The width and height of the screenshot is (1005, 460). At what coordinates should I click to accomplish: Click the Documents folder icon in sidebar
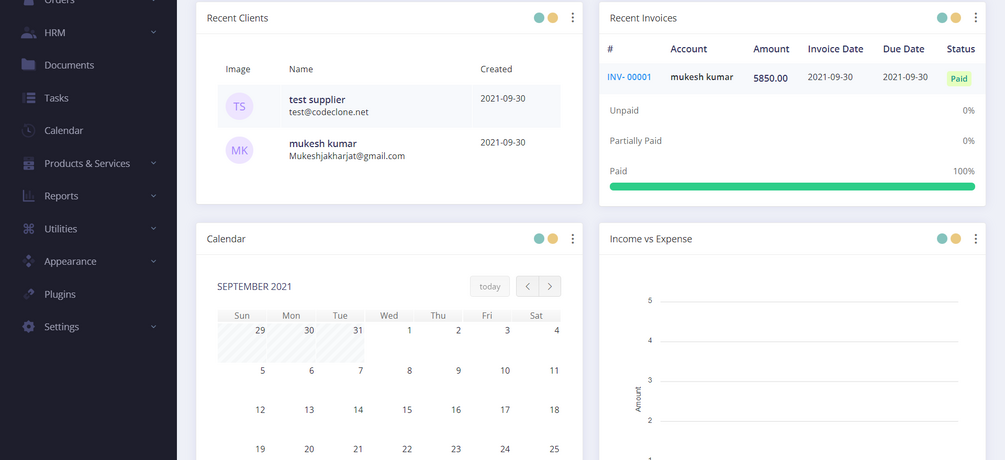pyautogui.click(x=28, y=65)
